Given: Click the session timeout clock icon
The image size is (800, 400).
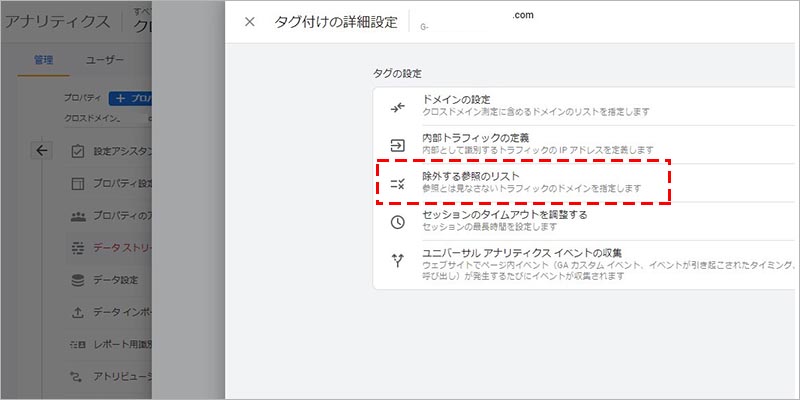Looking at the screenshot, I should click(397, 221).
